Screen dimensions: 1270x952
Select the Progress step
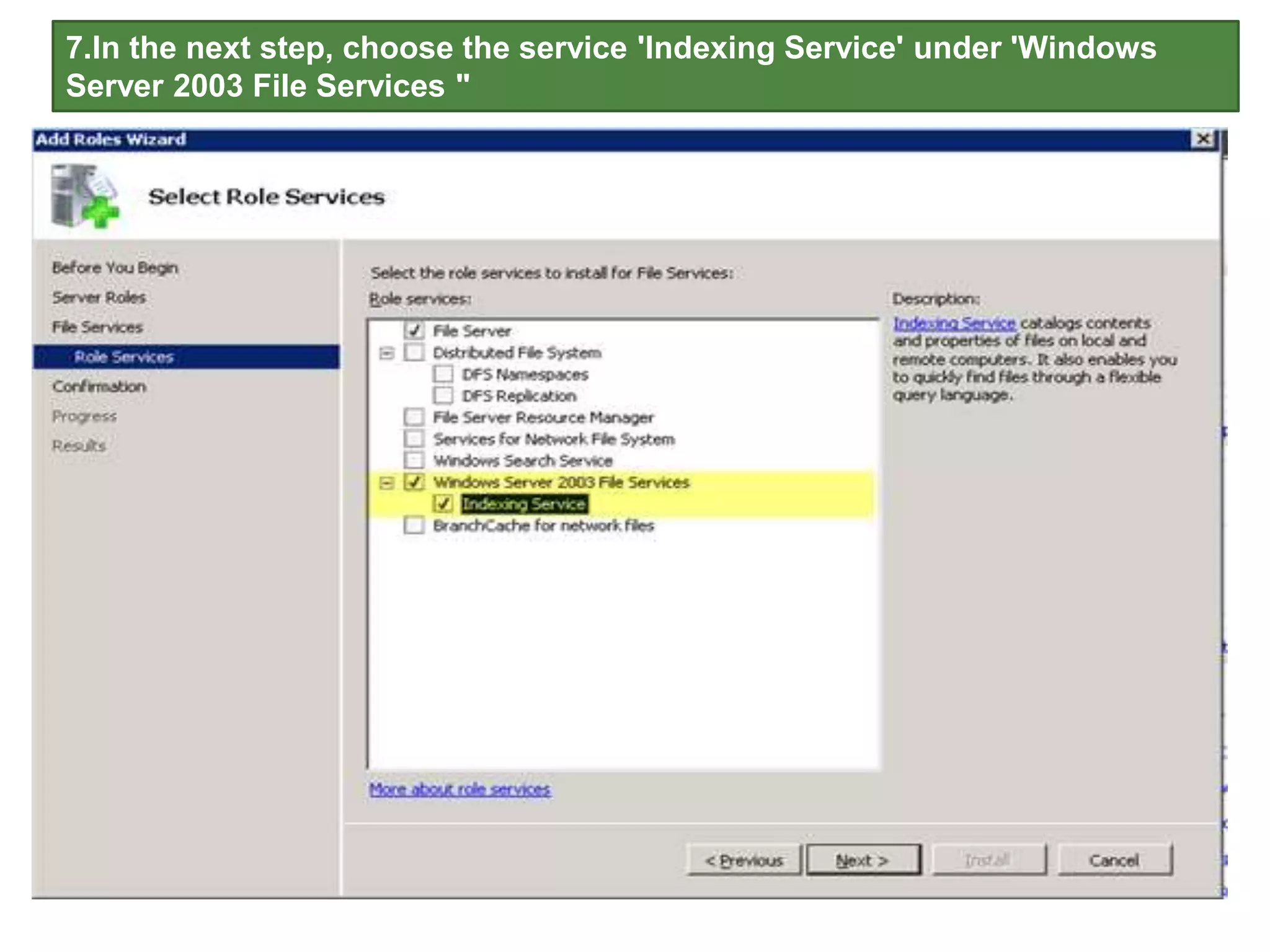pyautogui.click(x=84, y=416)
